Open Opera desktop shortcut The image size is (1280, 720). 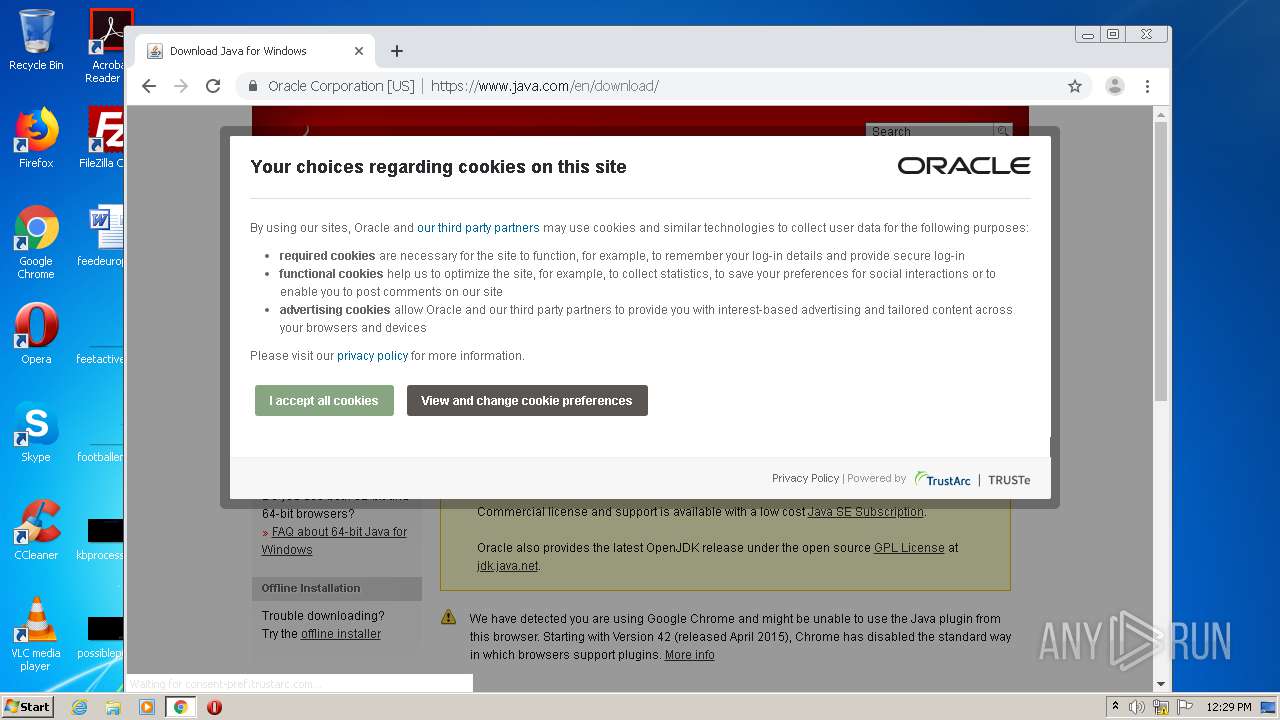(36, 334)
